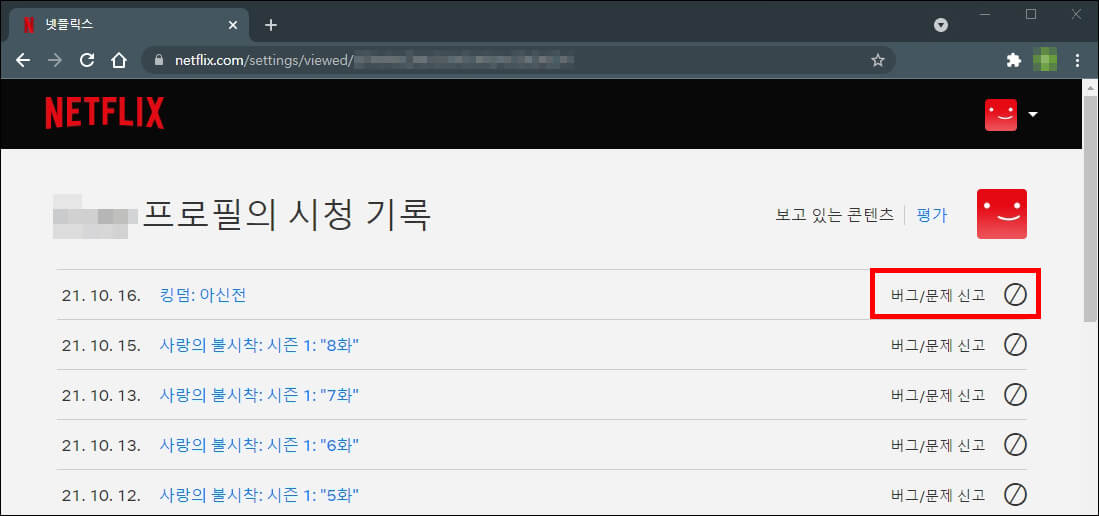Minimize the Chrome window
1099x516 pixels.
pyautogui.click(x=985, y=14)
